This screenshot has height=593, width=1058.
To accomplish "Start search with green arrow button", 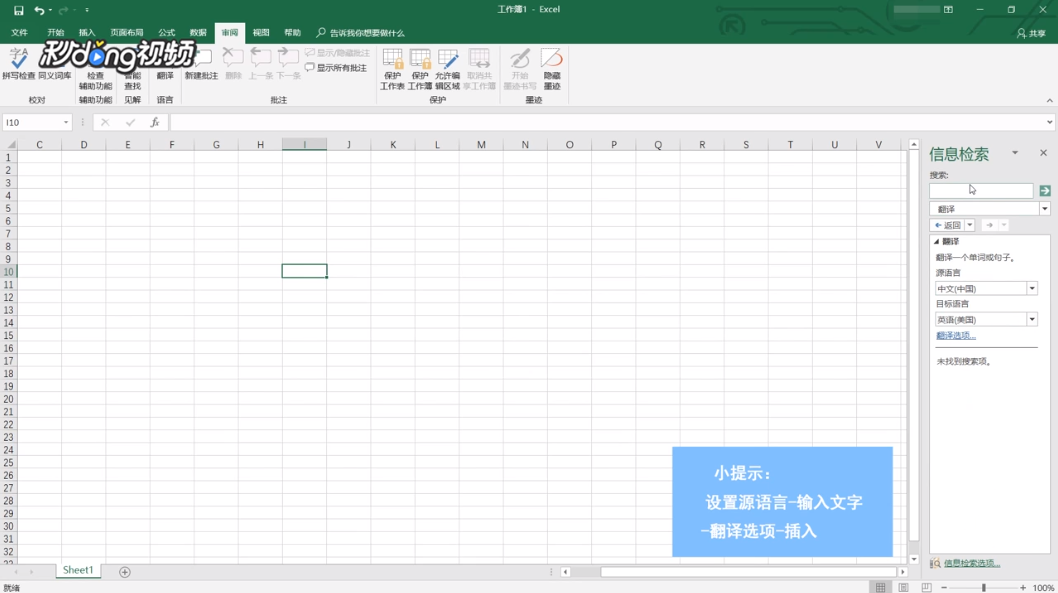I will (1045, 191).
